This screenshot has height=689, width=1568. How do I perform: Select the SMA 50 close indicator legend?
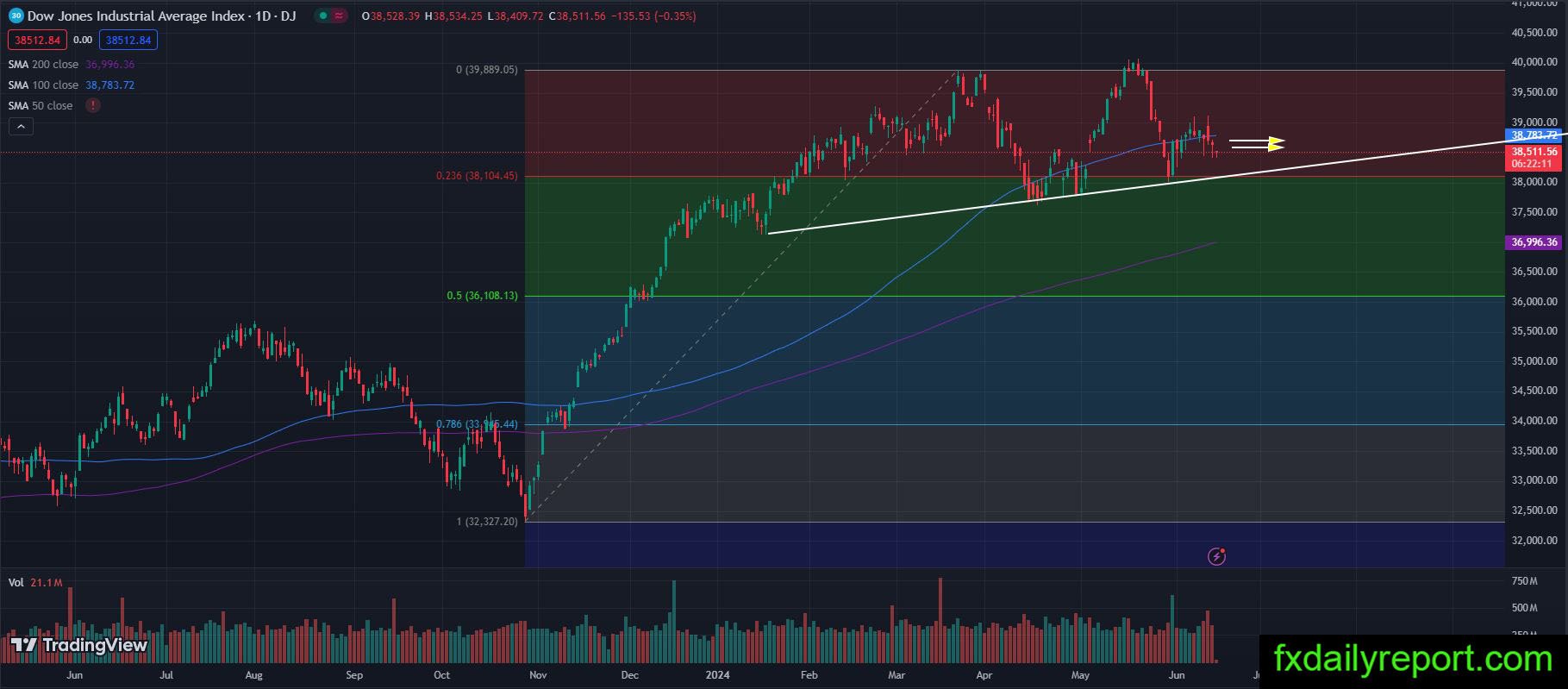click(x=41, y=106)
